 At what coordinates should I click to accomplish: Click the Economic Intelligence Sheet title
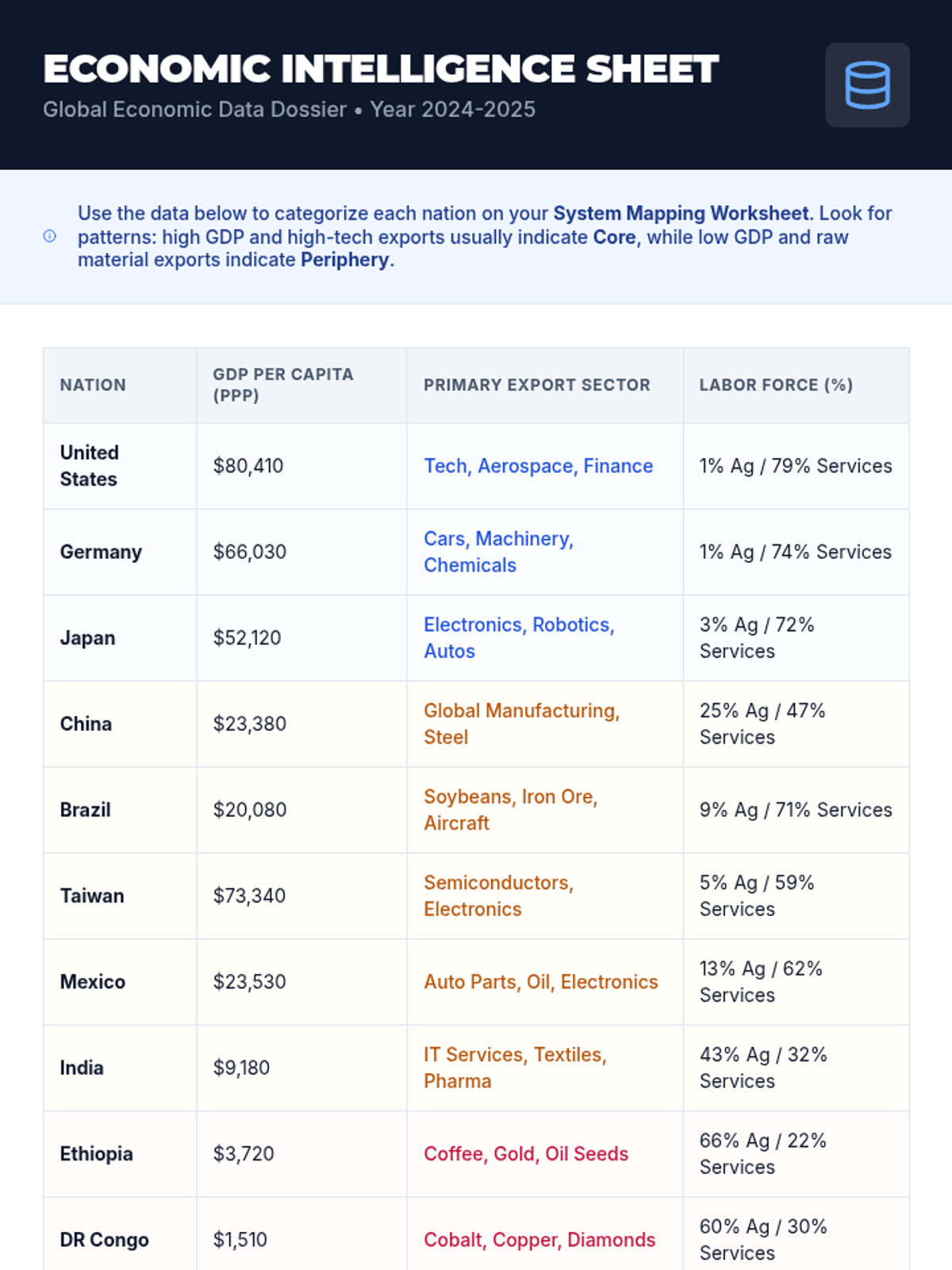pos(381,69)
